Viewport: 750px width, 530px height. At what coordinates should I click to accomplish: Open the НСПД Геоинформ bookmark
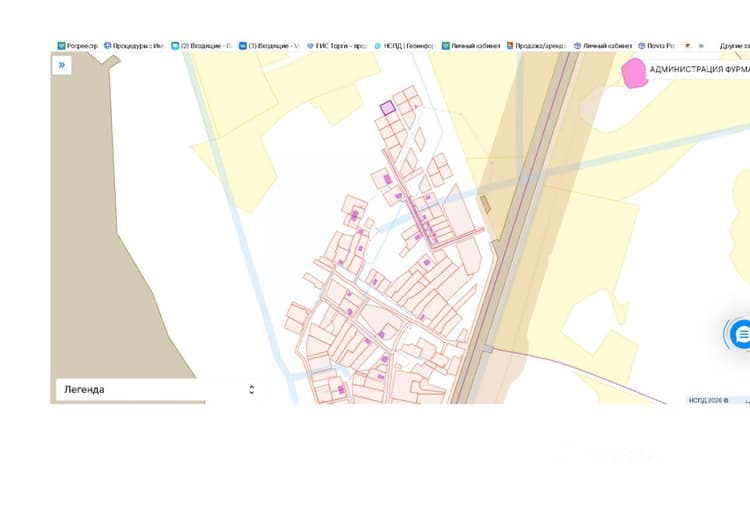(404, 46)
